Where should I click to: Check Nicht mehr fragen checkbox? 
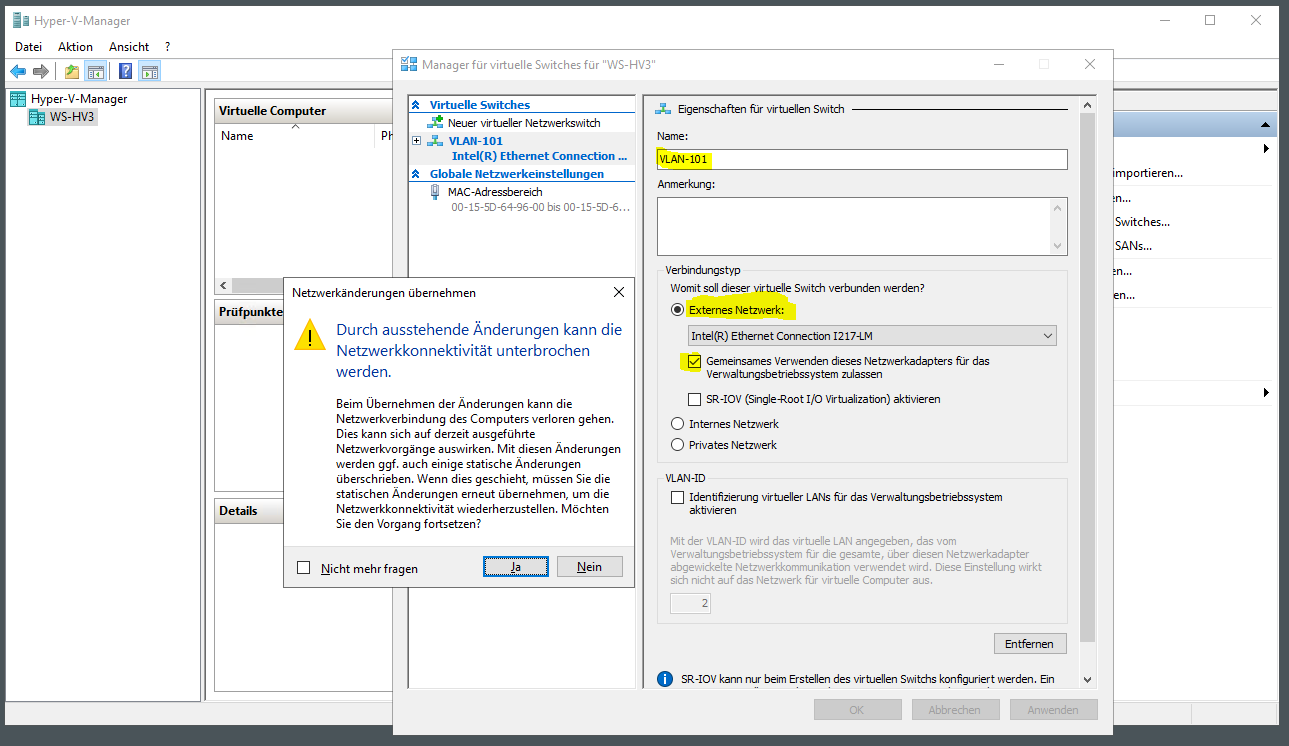pos(304,568)
